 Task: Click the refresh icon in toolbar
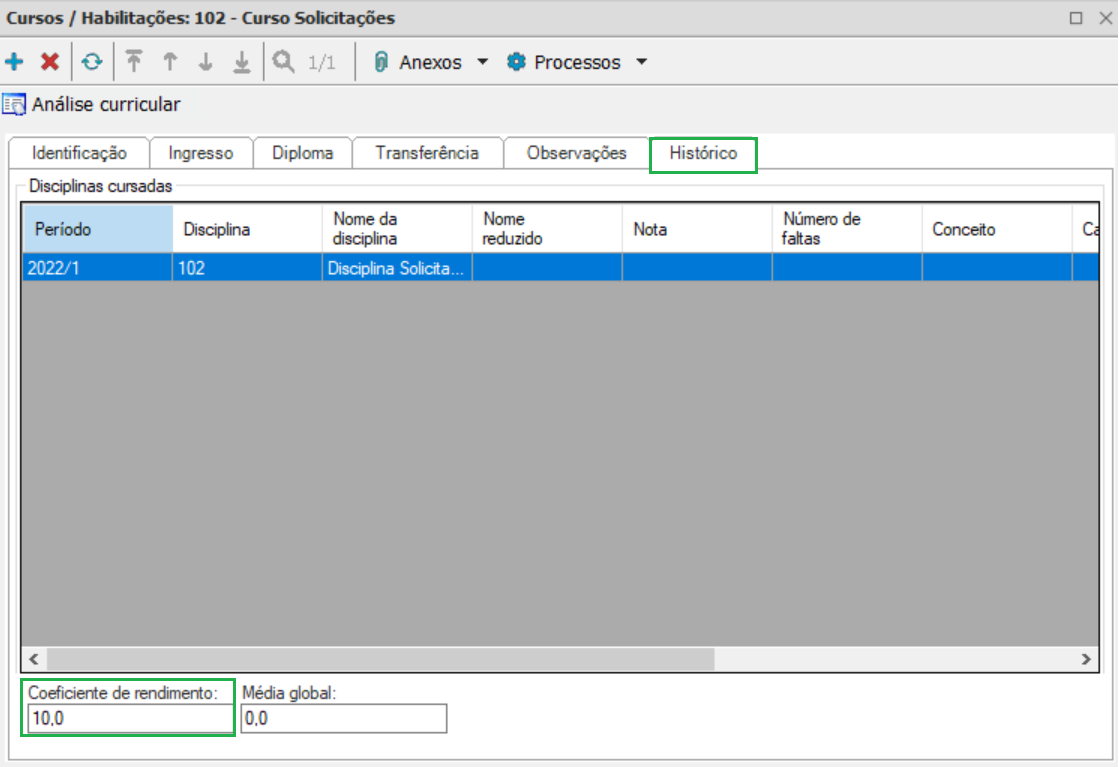pos(92,62)
